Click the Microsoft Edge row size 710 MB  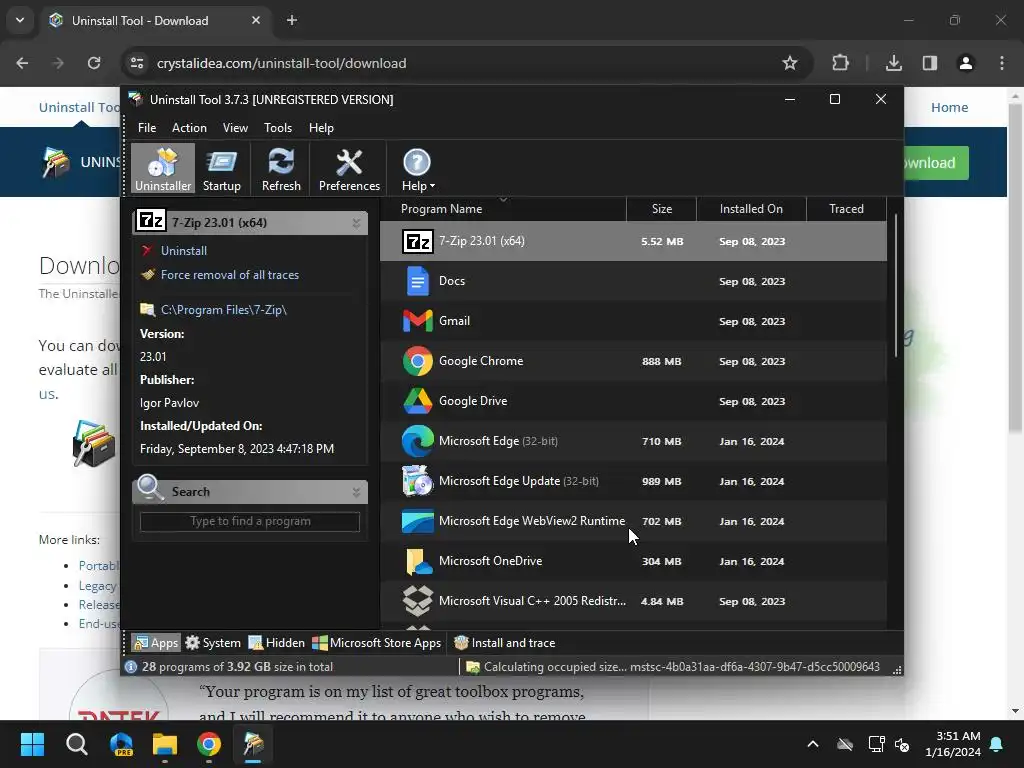(662, 441)
